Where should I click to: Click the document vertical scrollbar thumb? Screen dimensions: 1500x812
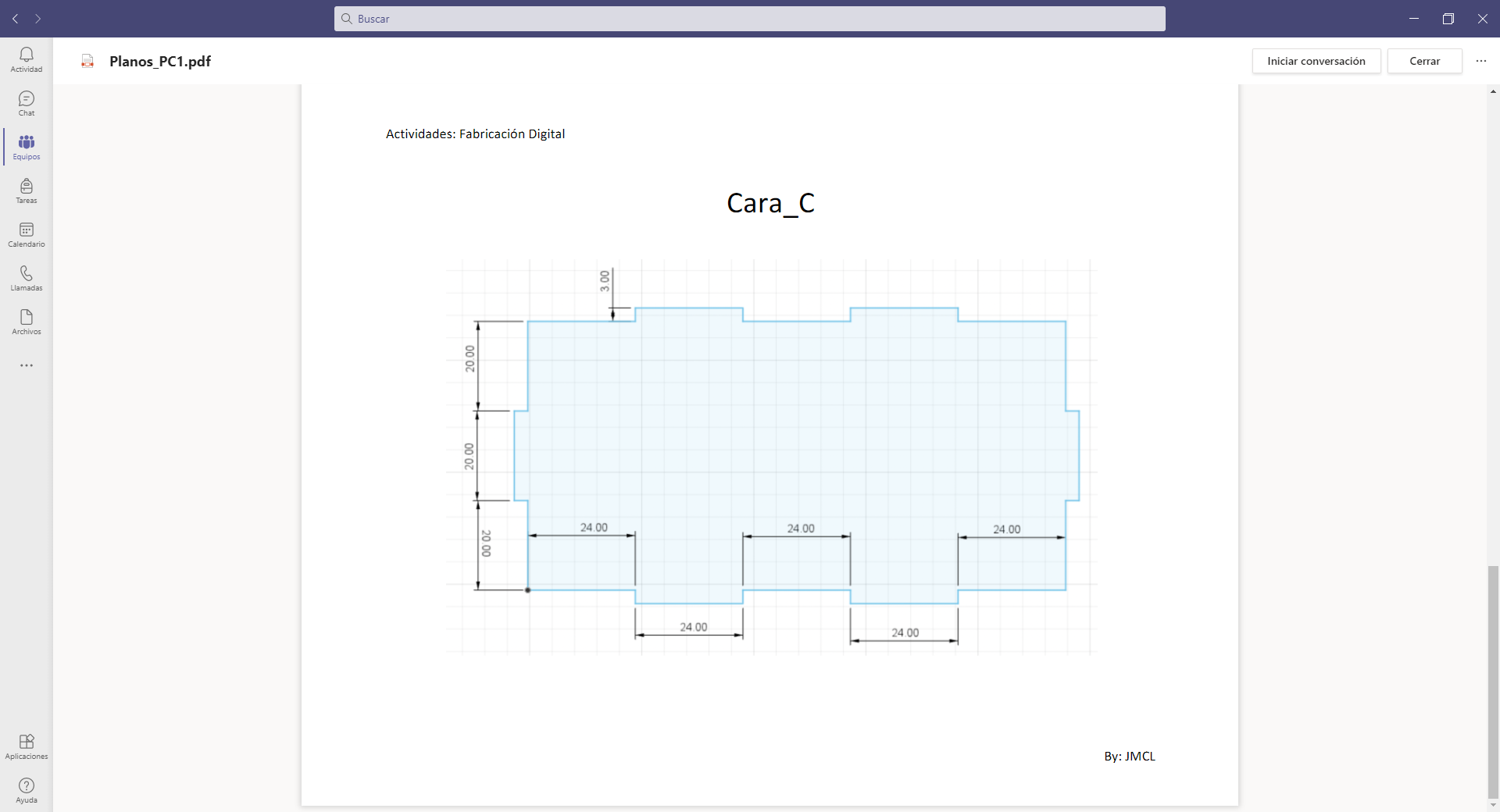point(1493,682)
